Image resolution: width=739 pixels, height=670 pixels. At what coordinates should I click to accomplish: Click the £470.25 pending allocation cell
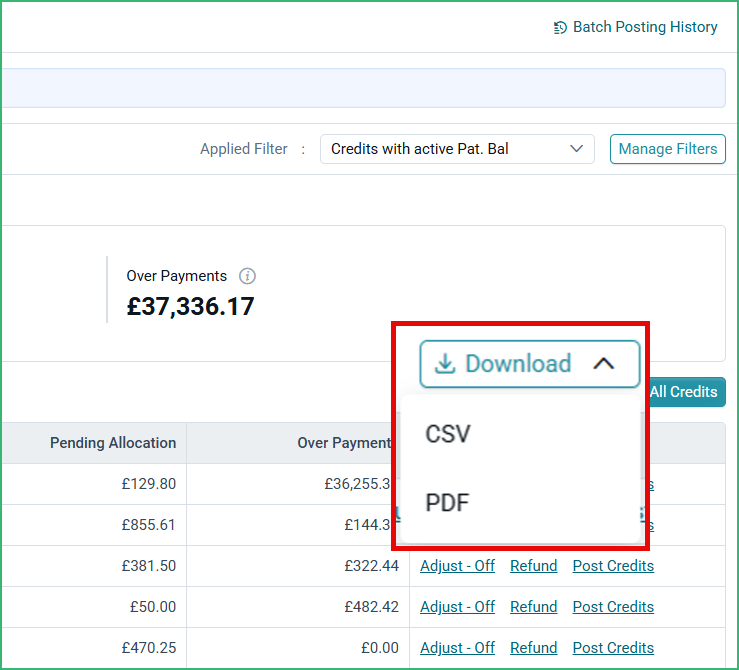click(148, 647)
